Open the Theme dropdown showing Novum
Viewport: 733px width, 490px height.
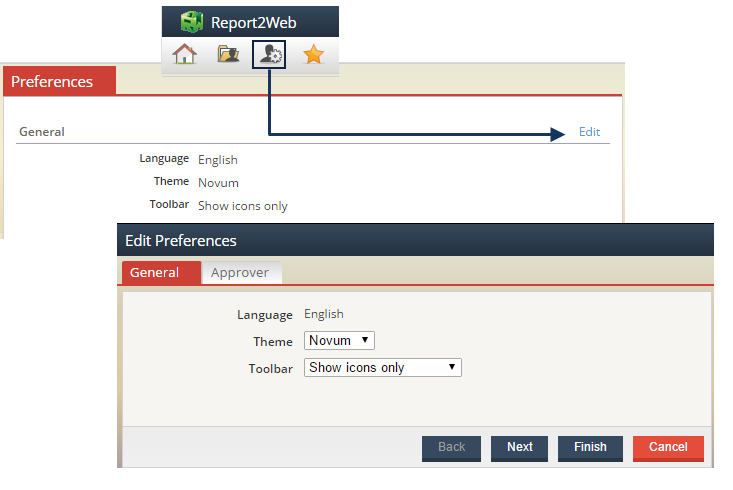click(339, 341)
